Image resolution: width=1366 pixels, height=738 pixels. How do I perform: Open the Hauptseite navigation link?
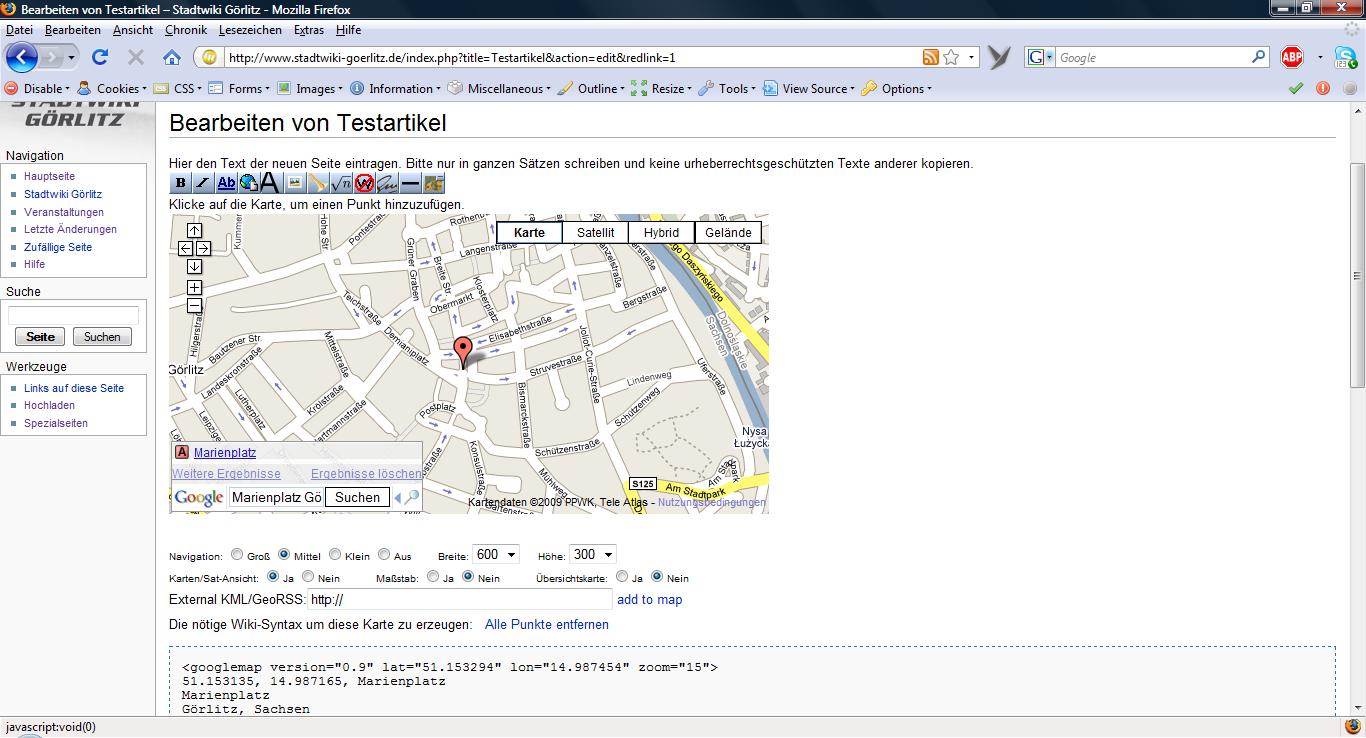pos(49,176)
